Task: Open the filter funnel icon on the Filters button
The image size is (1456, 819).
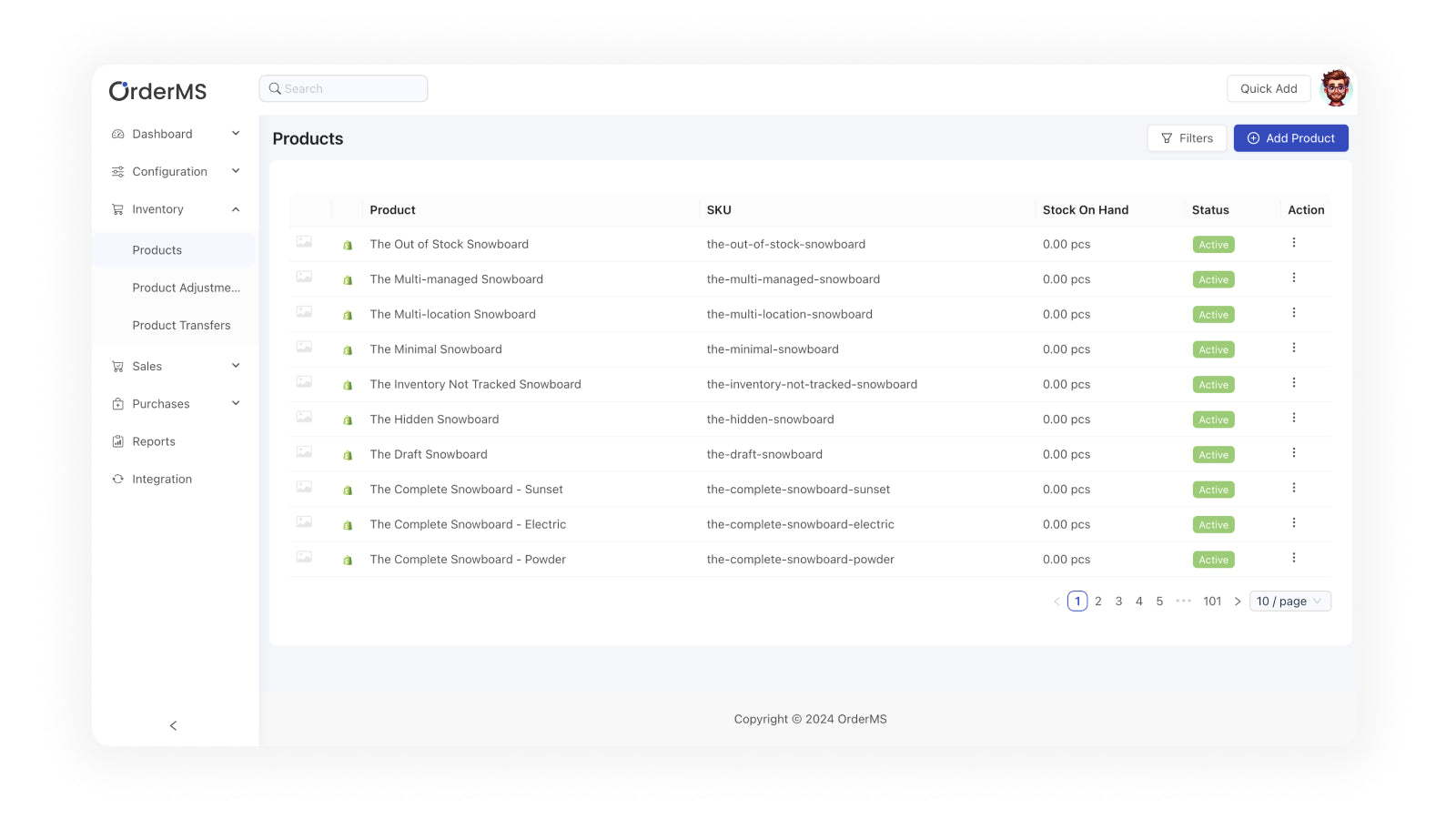Action: click(1168, 138)
